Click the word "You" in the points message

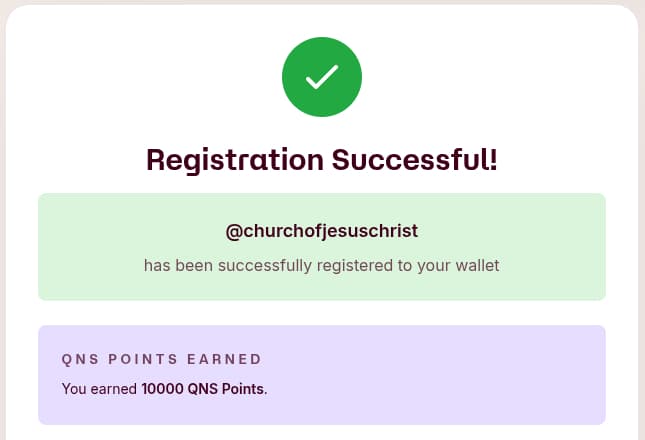coord(74,388)
